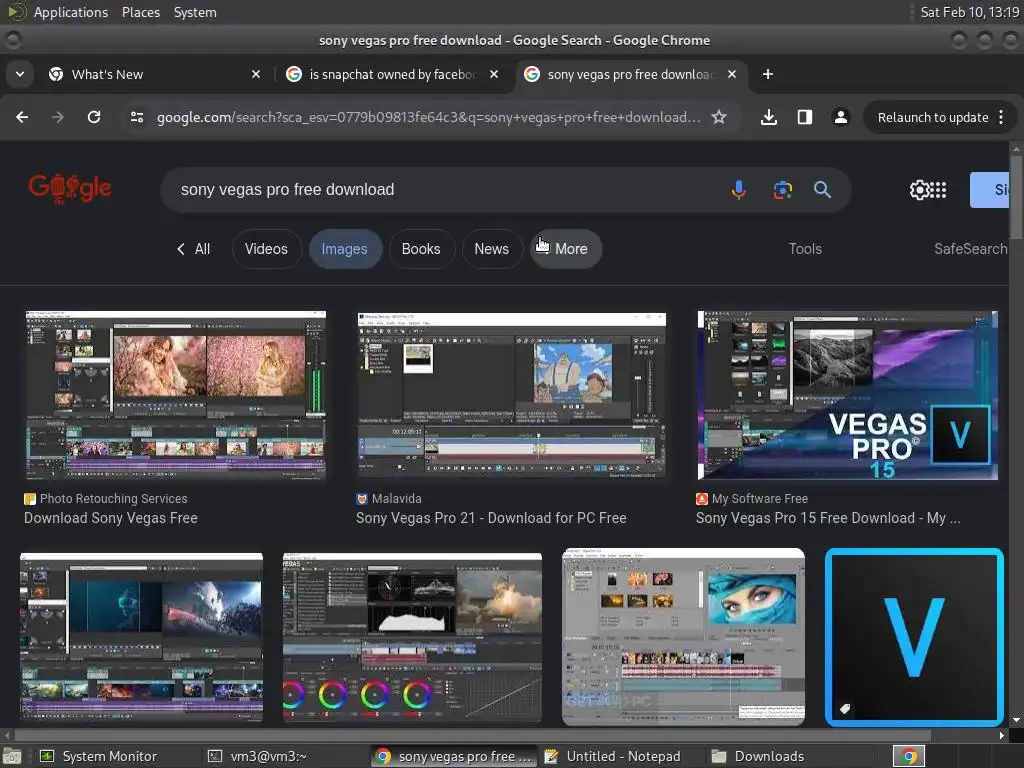Click Chrome icon in taskbar tray
1024x768 pixels.
[x=909, y=756]
